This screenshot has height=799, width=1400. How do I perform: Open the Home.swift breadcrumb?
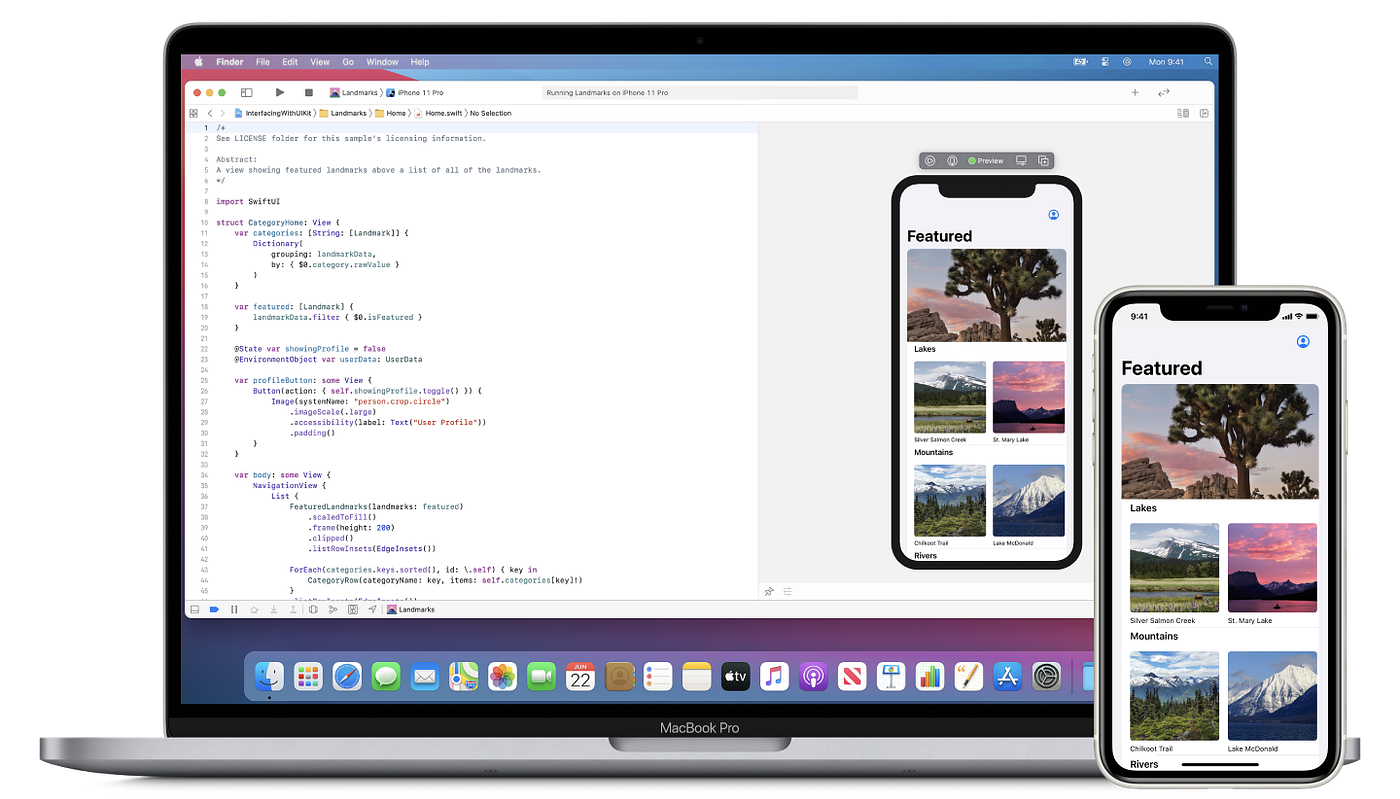point(437,113)
